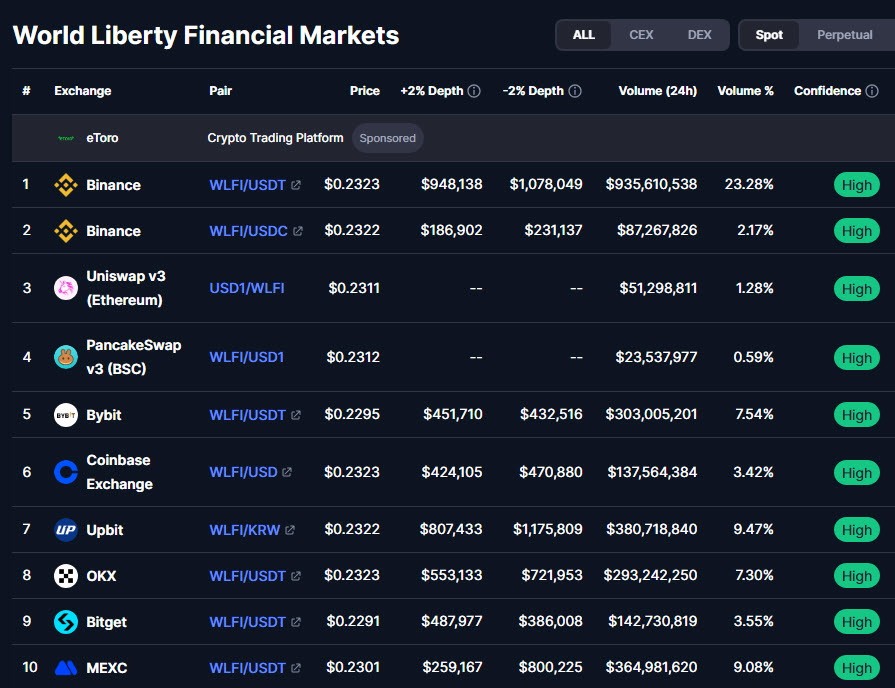Click the eToro sponsored exchange name

coord(102,138)
